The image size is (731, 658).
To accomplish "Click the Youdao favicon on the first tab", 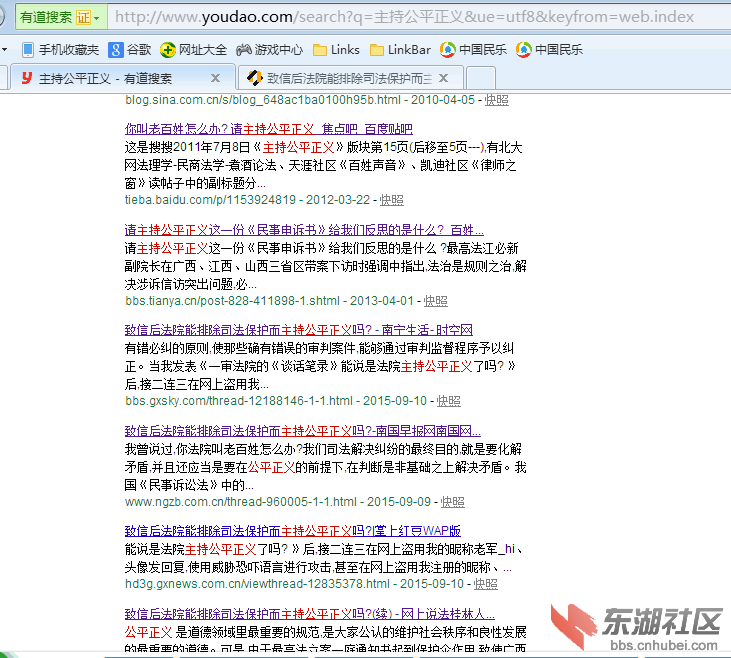I will 27,78.
